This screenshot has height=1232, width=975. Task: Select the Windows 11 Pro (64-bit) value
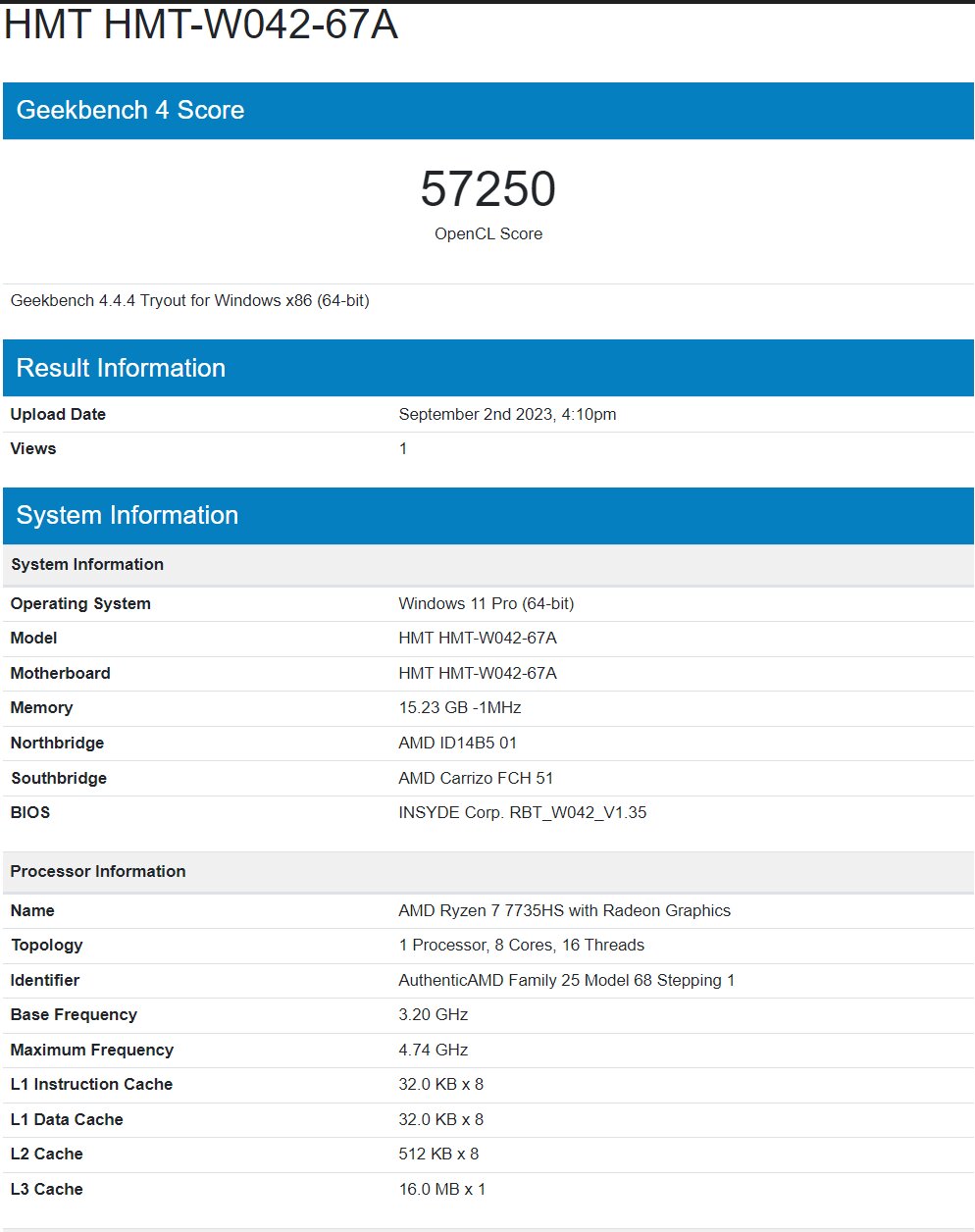(x=487, y=603)
